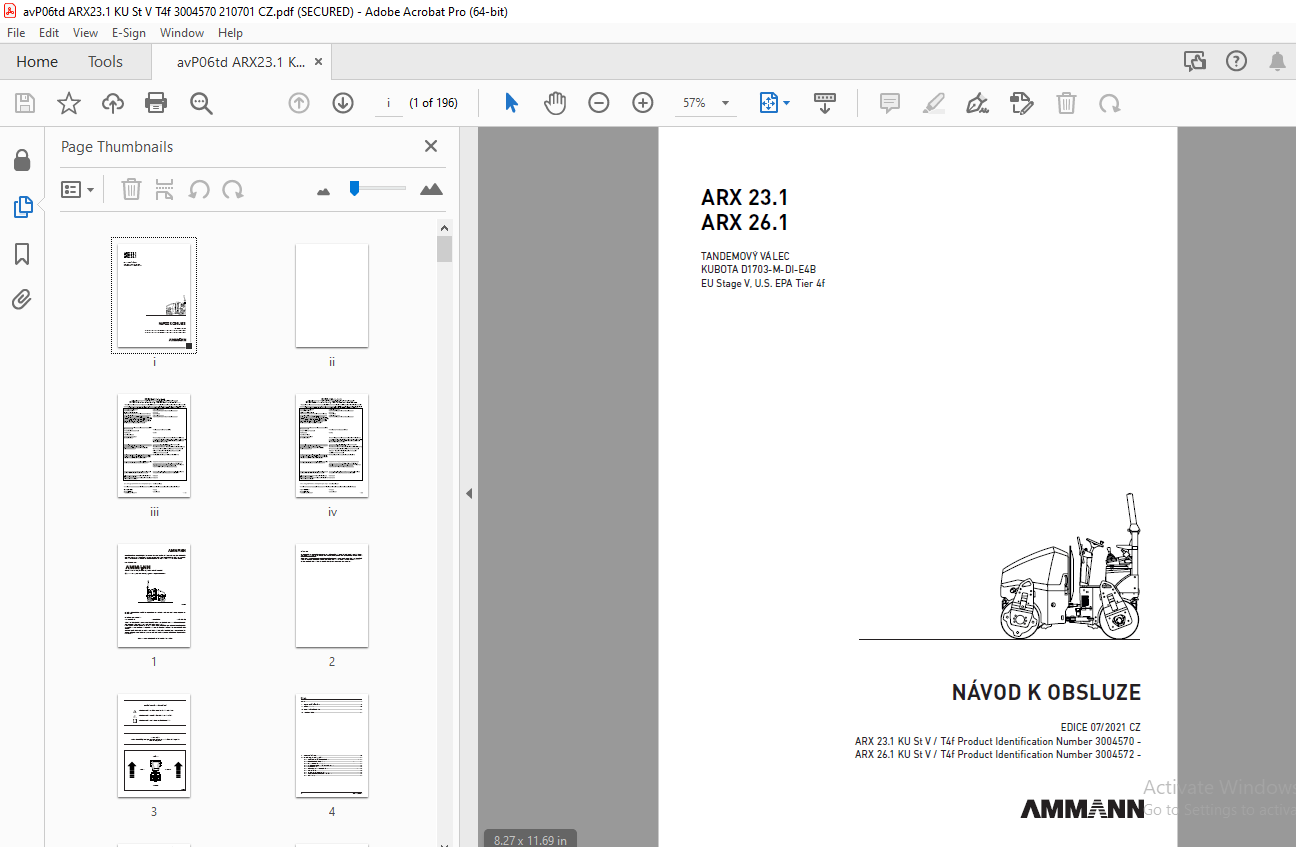Rotate pages counterclockwise in thumbnails panel
Screen dimensions: 1296x847
click(199, 189)
